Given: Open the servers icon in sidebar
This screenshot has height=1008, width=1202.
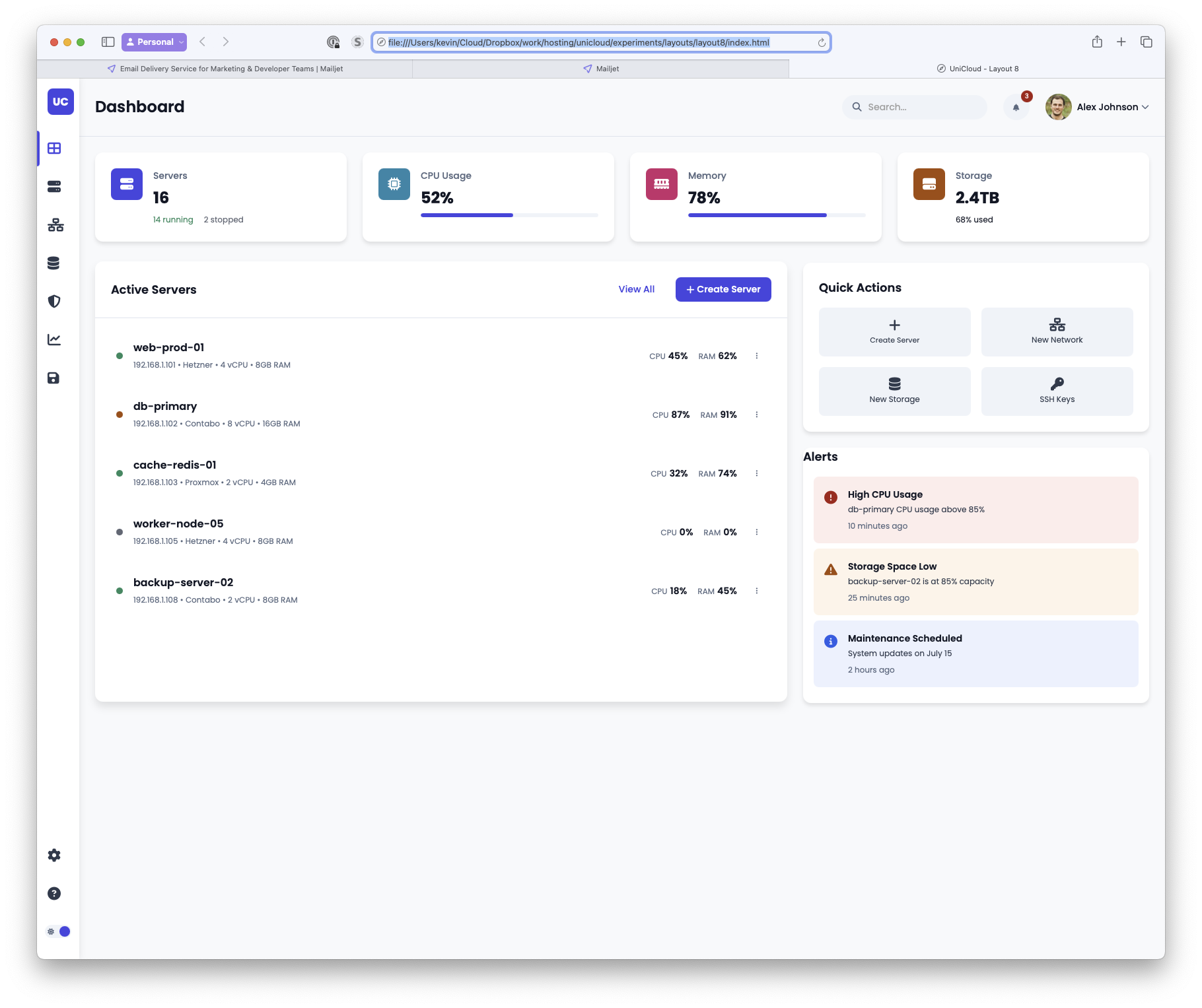Looking at the screenshot, I should tap(54, 187).
